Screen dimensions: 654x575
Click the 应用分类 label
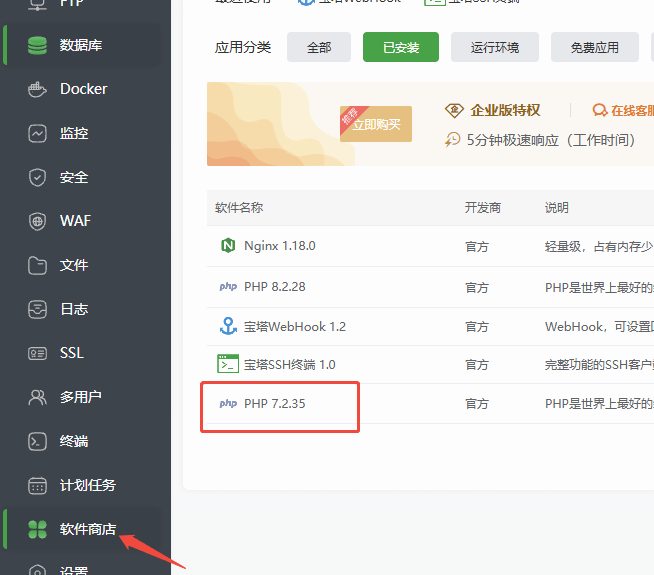click(x=243, y=47)
